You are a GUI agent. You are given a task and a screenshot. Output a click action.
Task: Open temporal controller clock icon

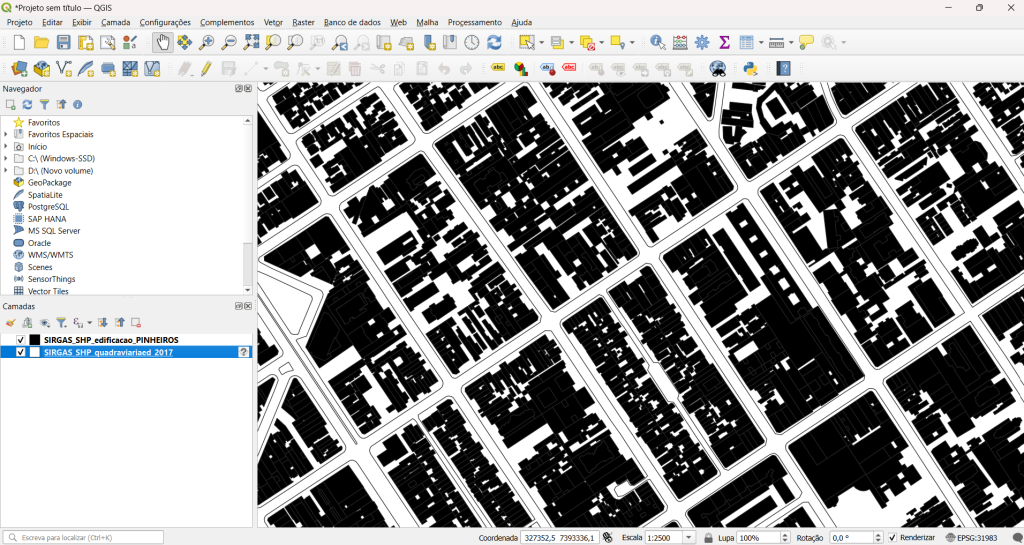pos(472,42)
